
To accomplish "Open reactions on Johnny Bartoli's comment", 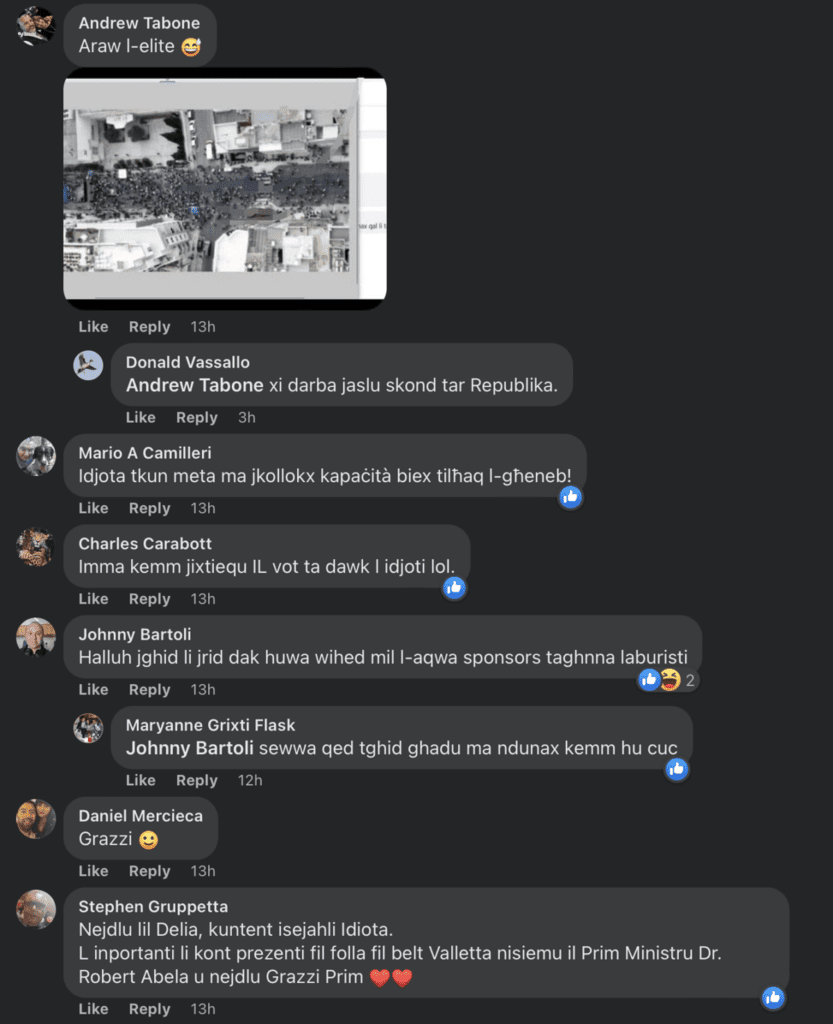I will (667, 680).
